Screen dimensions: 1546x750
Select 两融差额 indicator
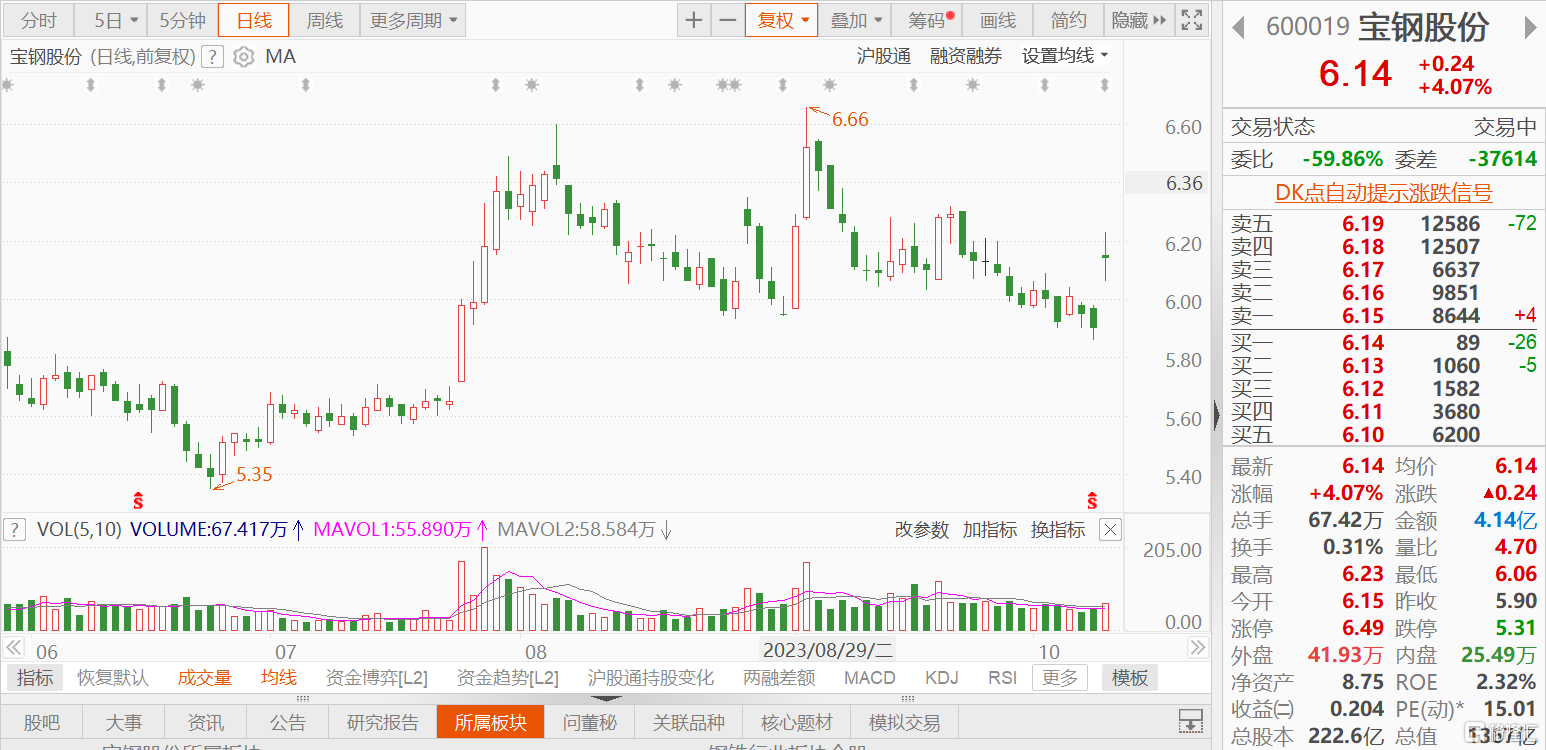[x=779, y=678]
